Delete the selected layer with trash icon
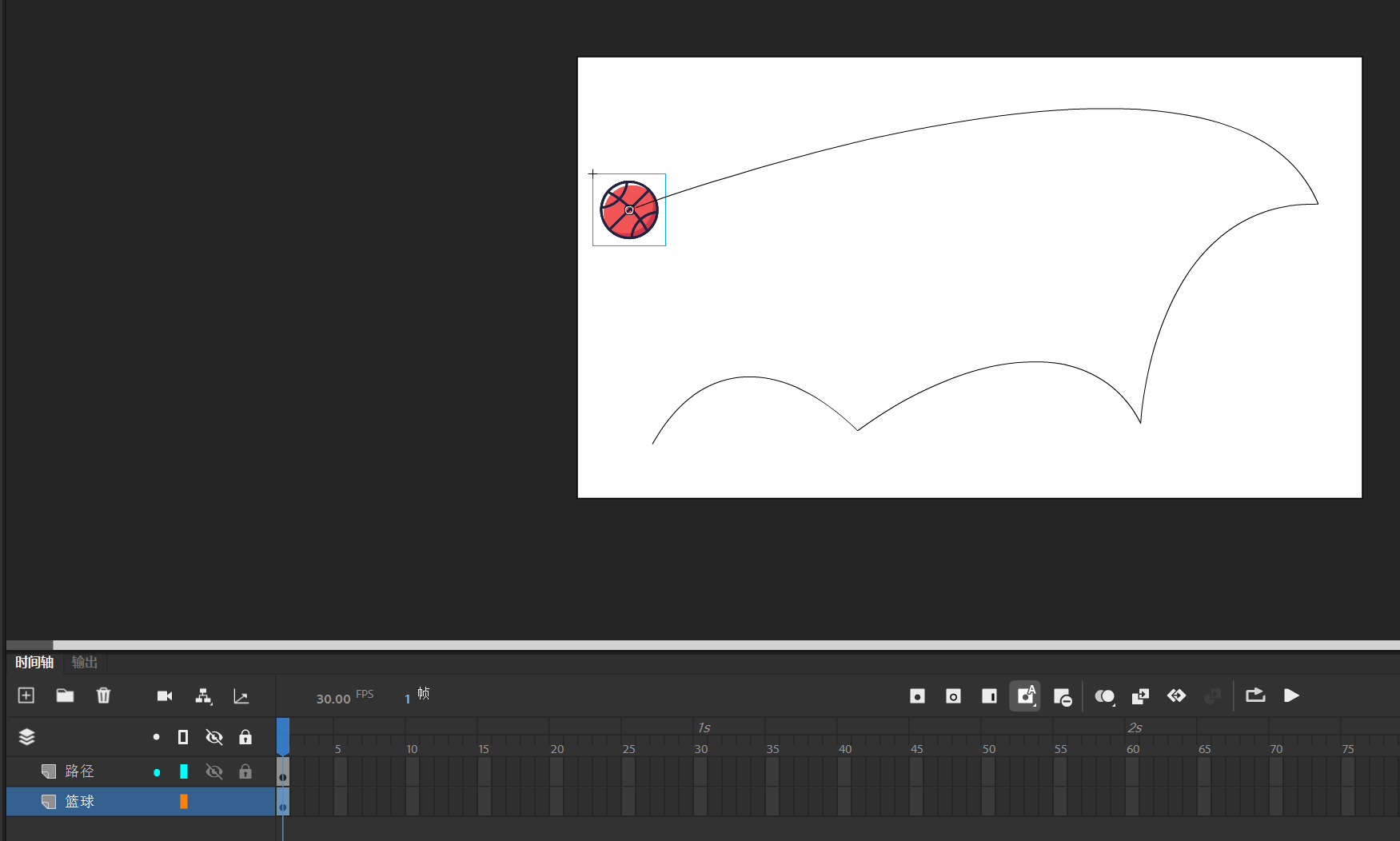This screenshot has width=1400, height=841. (103, 696)
